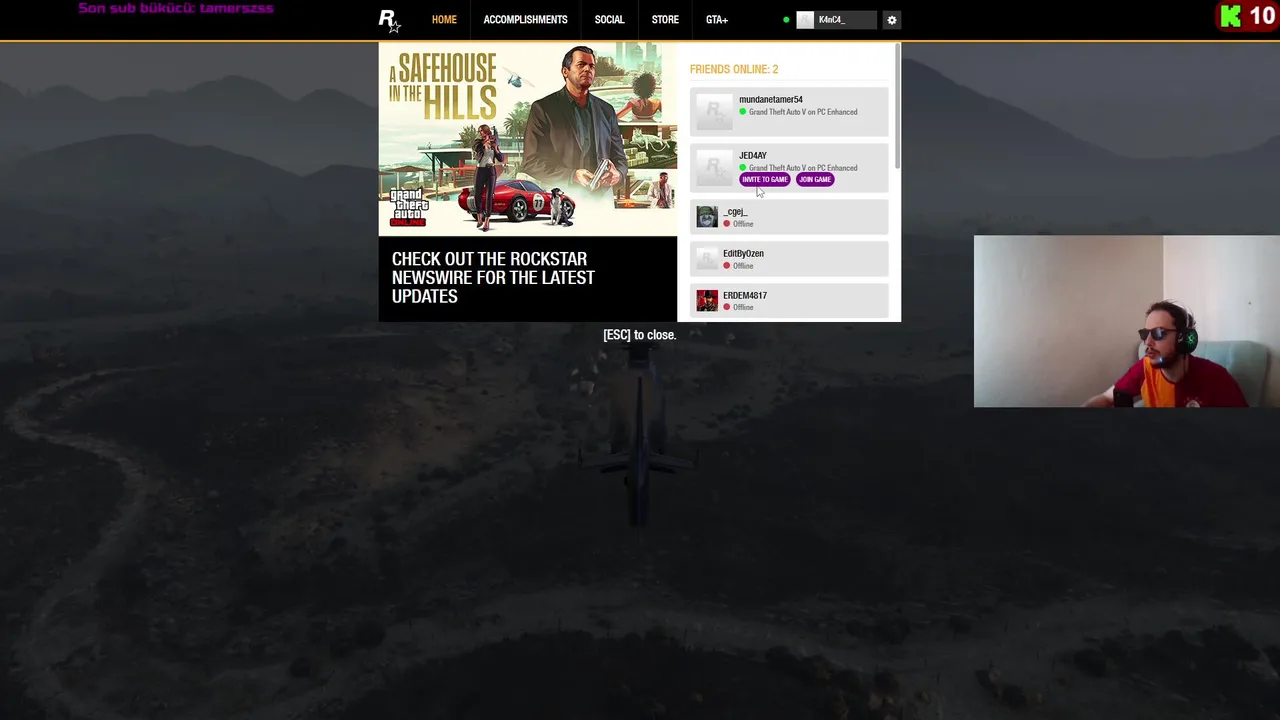Click the [ESC] to close hint
The height and width of the screenshot is (720, 1280).
[640, 335]
